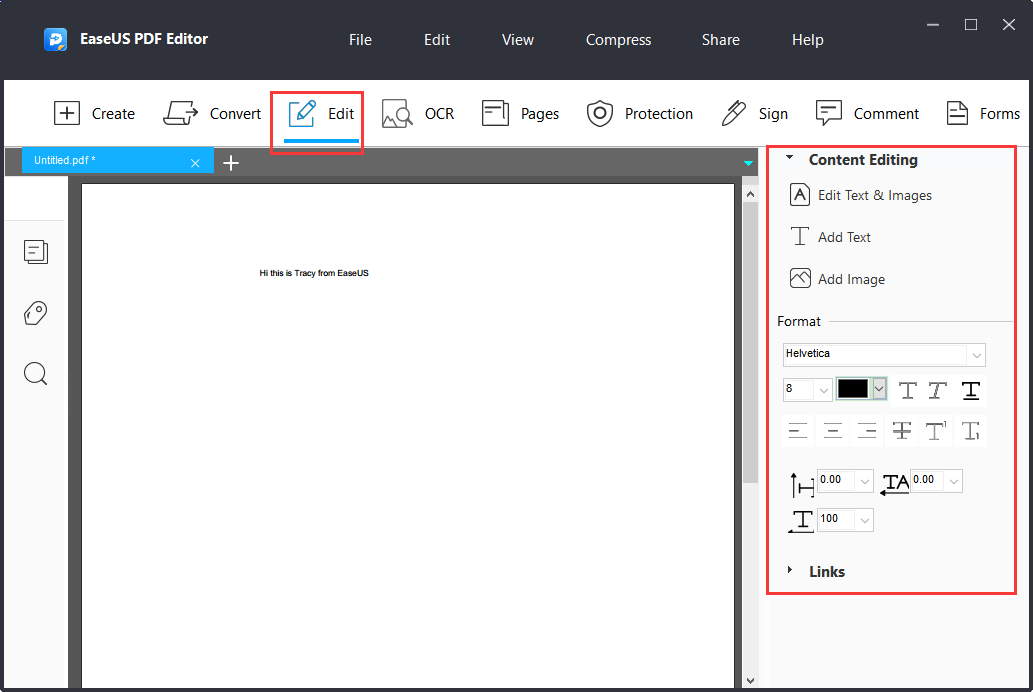Click the character spacing 0.00 field
This screenshot has width=1033, height=692.
[928, 480]
